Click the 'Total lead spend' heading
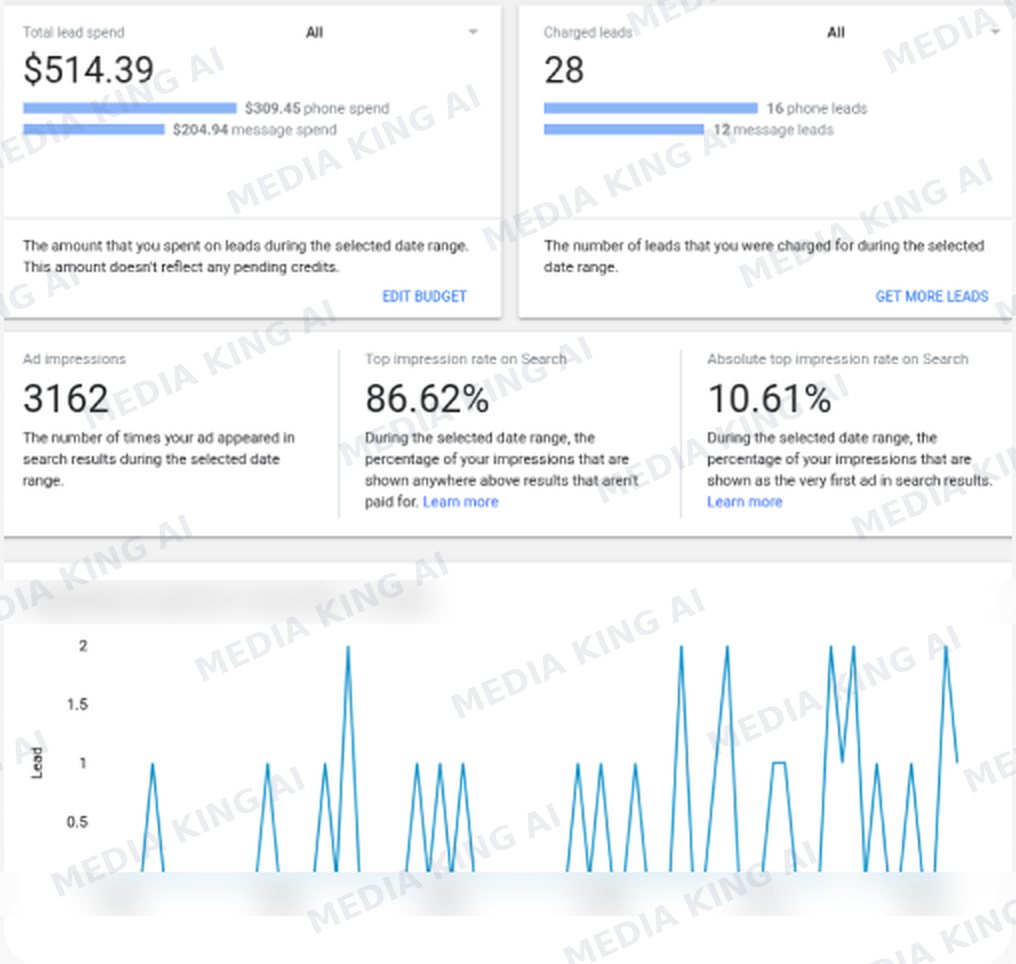This screenshot has height=964, width=1016. tap(73, 32)
